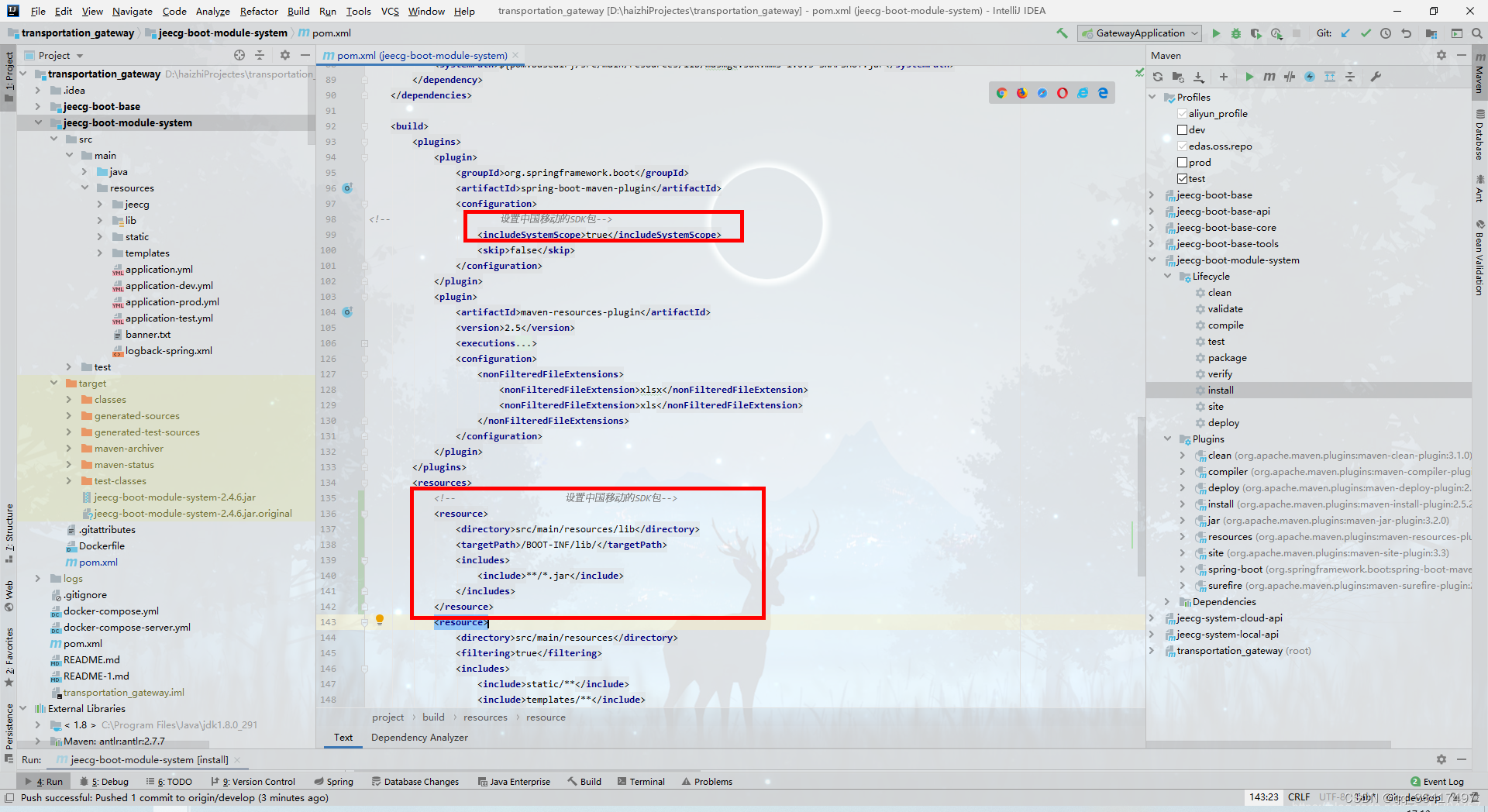The image size is (1488, 812).
Task: Run GatewayApplication with coverage icon
Action: click(x=1256, y=33)
